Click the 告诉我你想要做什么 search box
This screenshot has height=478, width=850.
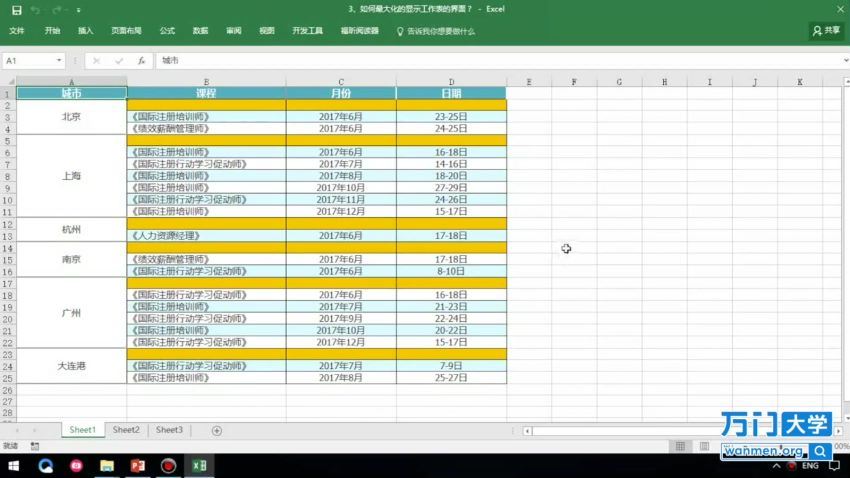tap(440, 31)
